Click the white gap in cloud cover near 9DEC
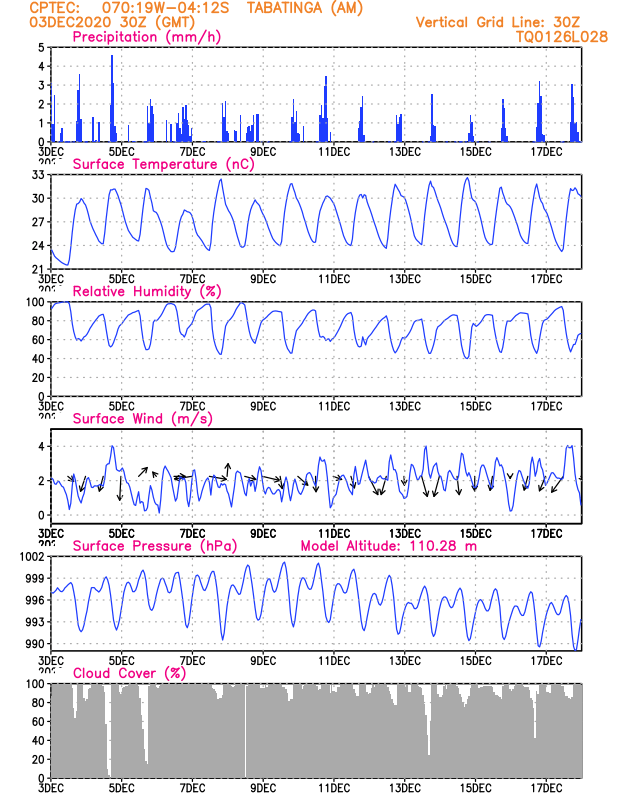Screen dimensions: 618x800 (246, 730)
